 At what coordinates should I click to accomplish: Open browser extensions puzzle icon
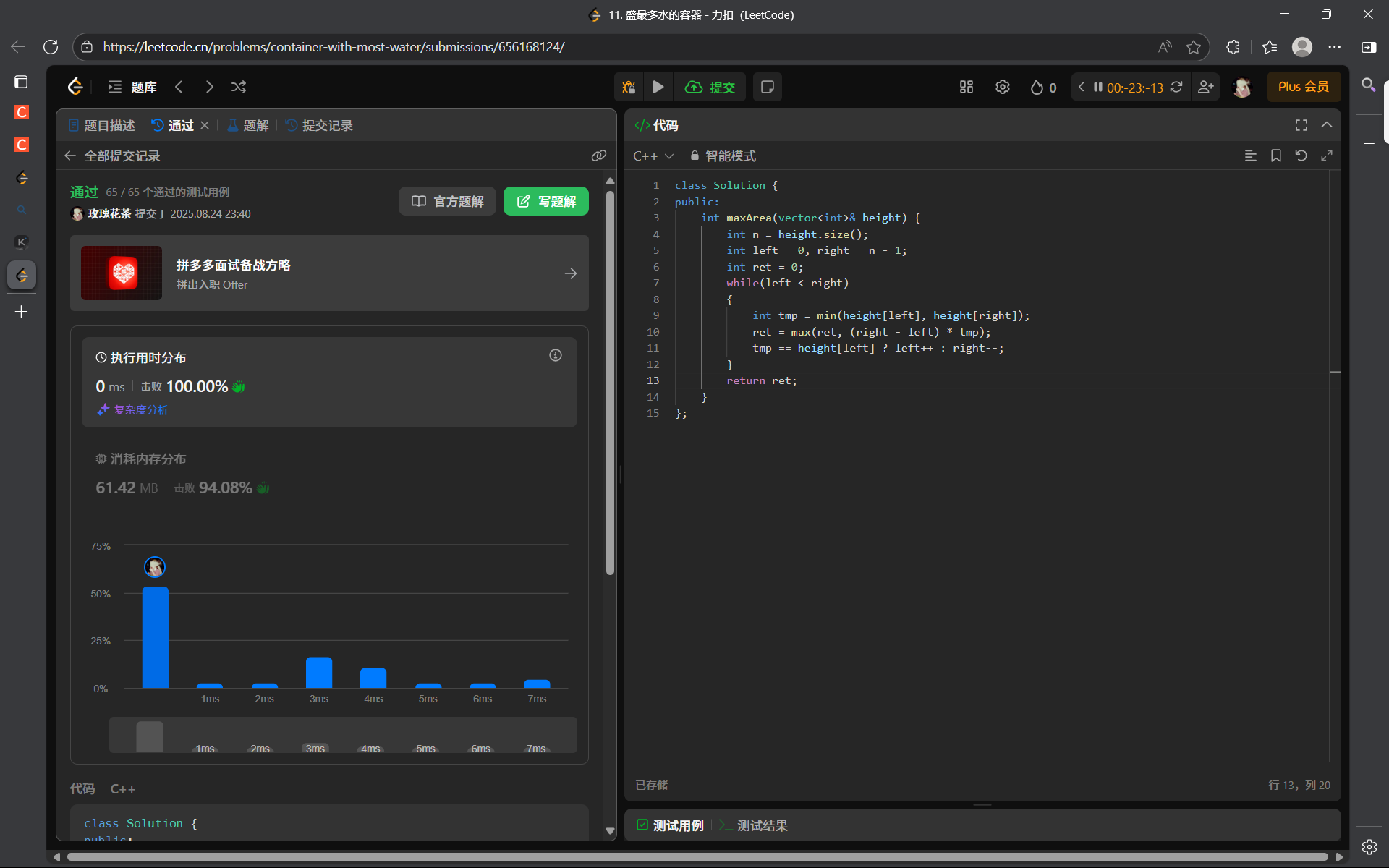click(x=1233, y=47)
